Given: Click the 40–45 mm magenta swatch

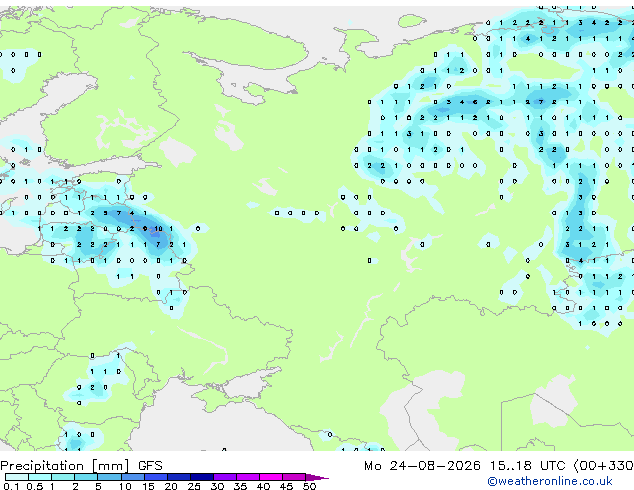Looking at the screenshot, I should tap(271, 477).
